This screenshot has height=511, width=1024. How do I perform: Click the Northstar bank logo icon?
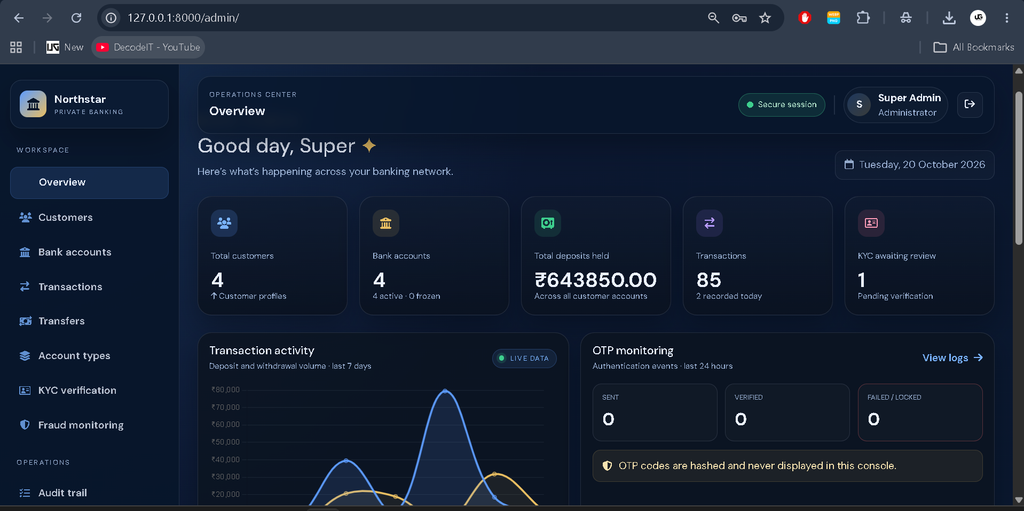tap(33, 104)
